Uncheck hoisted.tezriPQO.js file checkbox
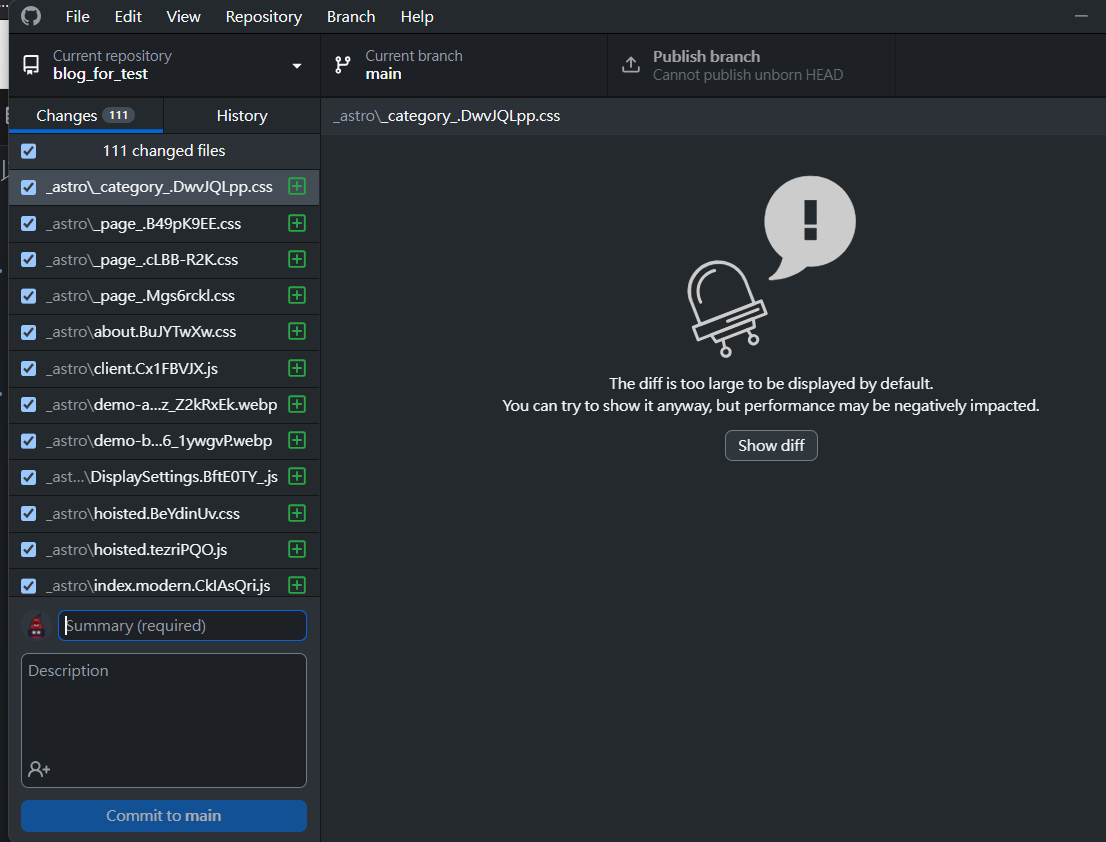 pyautogui.click(x=29, y=549)
